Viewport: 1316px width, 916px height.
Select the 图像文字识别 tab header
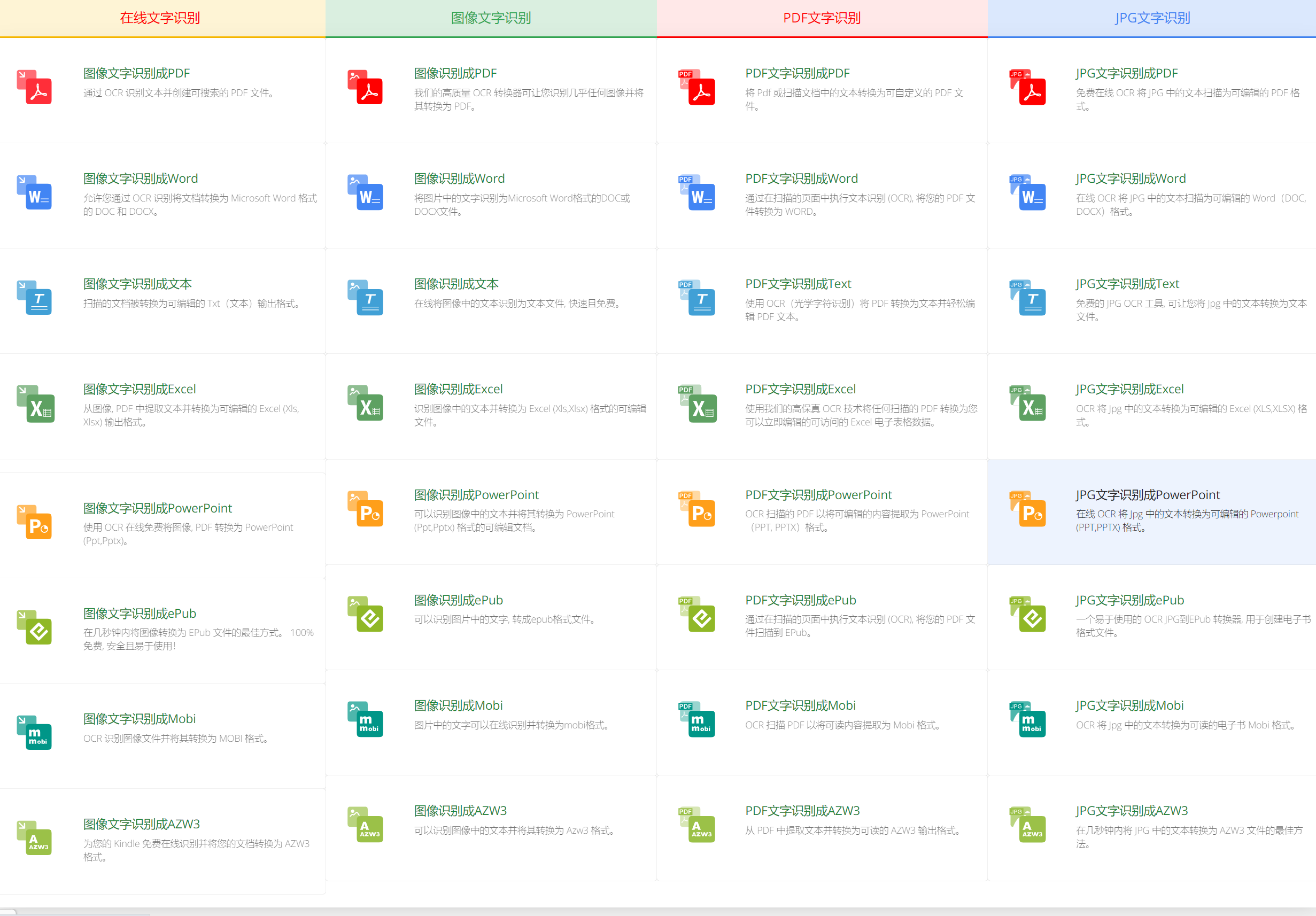point(491,18)
